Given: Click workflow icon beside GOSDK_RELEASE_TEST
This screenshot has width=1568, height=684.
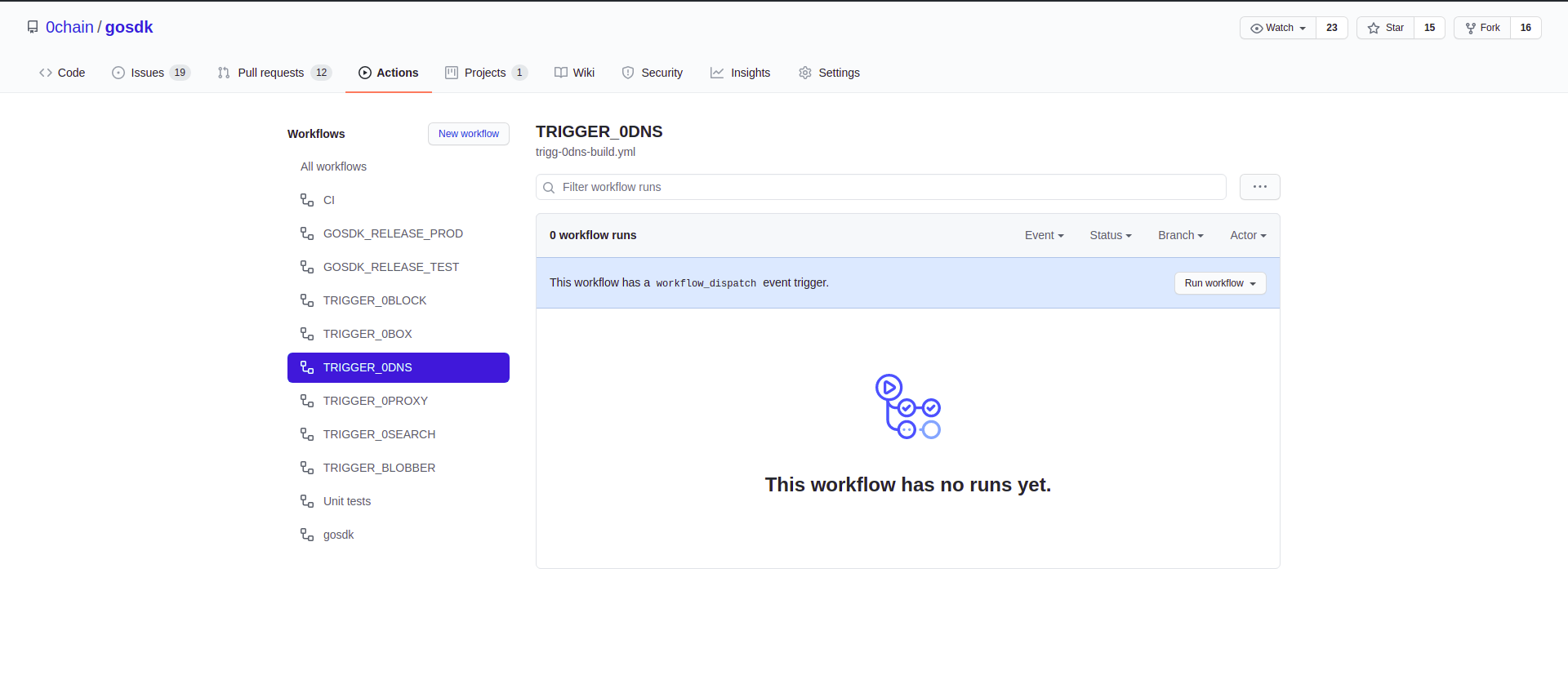Looking at the screenshot, I should coord(307,267).
